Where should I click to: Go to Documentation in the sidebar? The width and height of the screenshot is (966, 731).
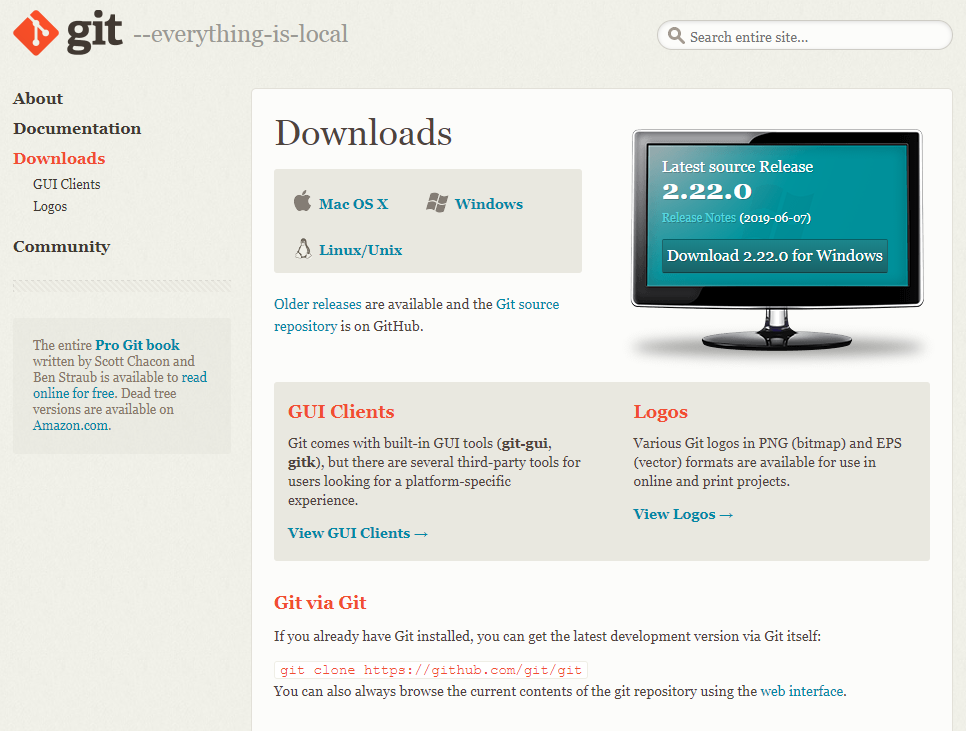click(x=77, y=128)
